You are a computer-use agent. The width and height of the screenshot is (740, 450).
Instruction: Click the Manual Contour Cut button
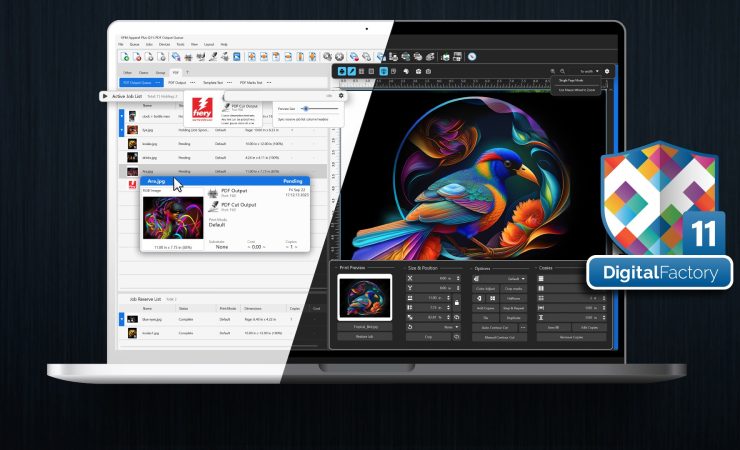coord(499,337)
